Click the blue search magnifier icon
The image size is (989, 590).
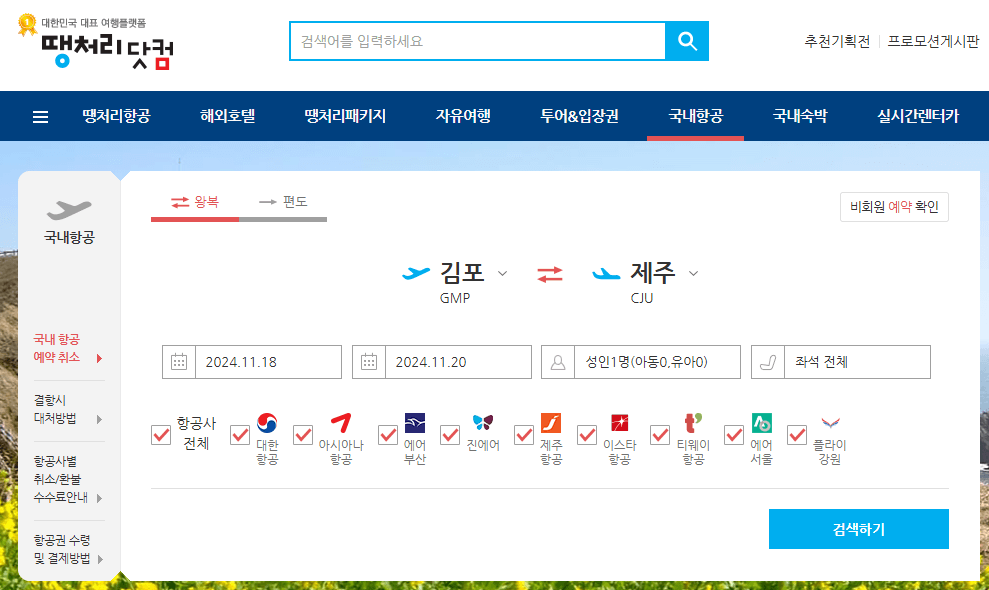tap(687, 41)
